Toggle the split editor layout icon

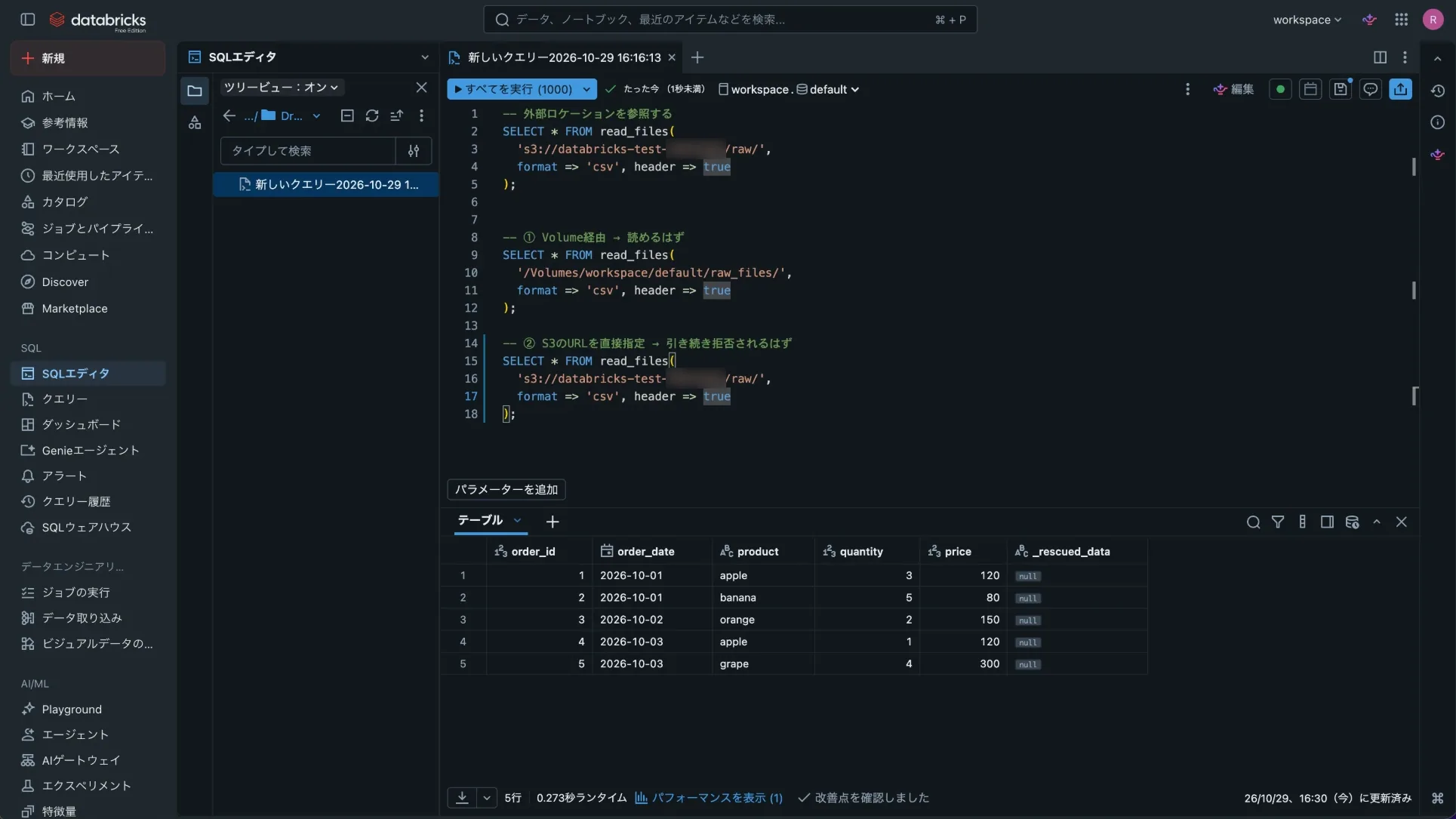pos(1380,57)
